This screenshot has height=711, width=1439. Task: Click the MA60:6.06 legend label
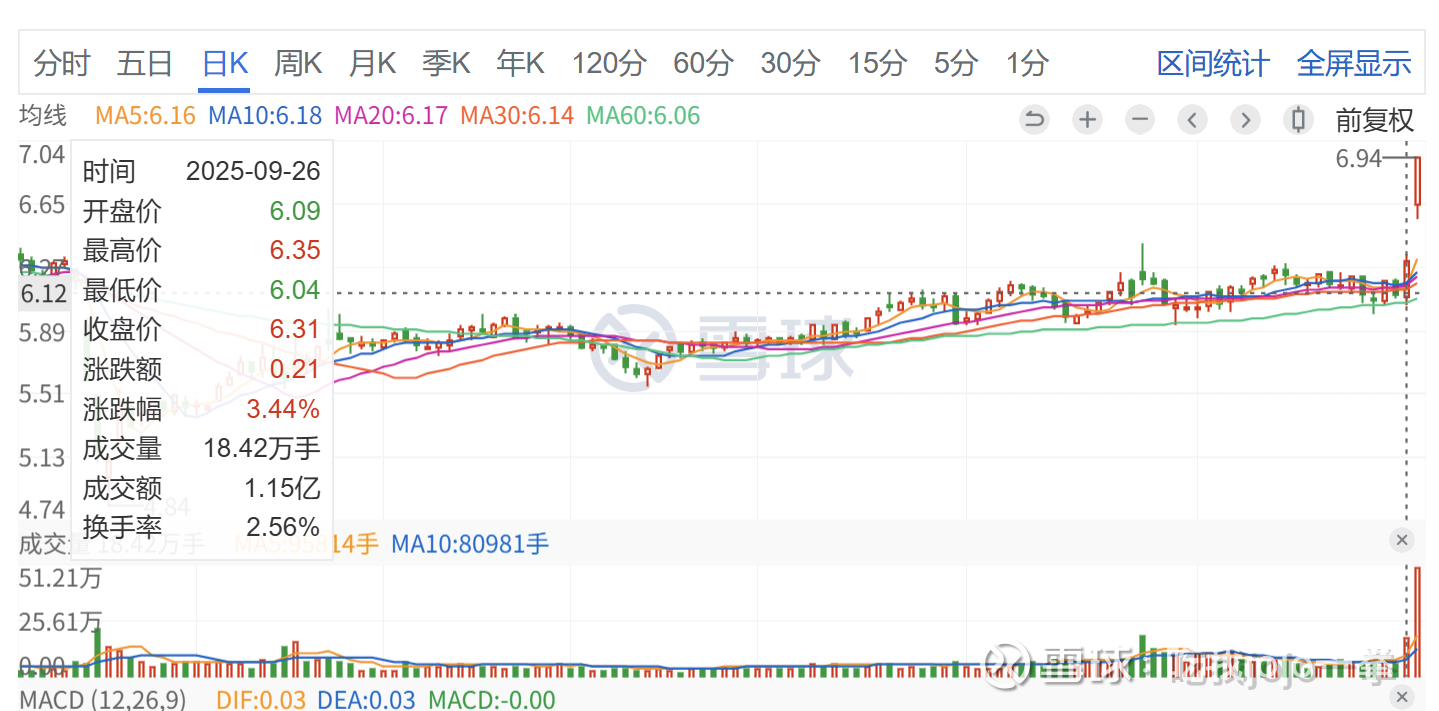[x=643, y=116]
